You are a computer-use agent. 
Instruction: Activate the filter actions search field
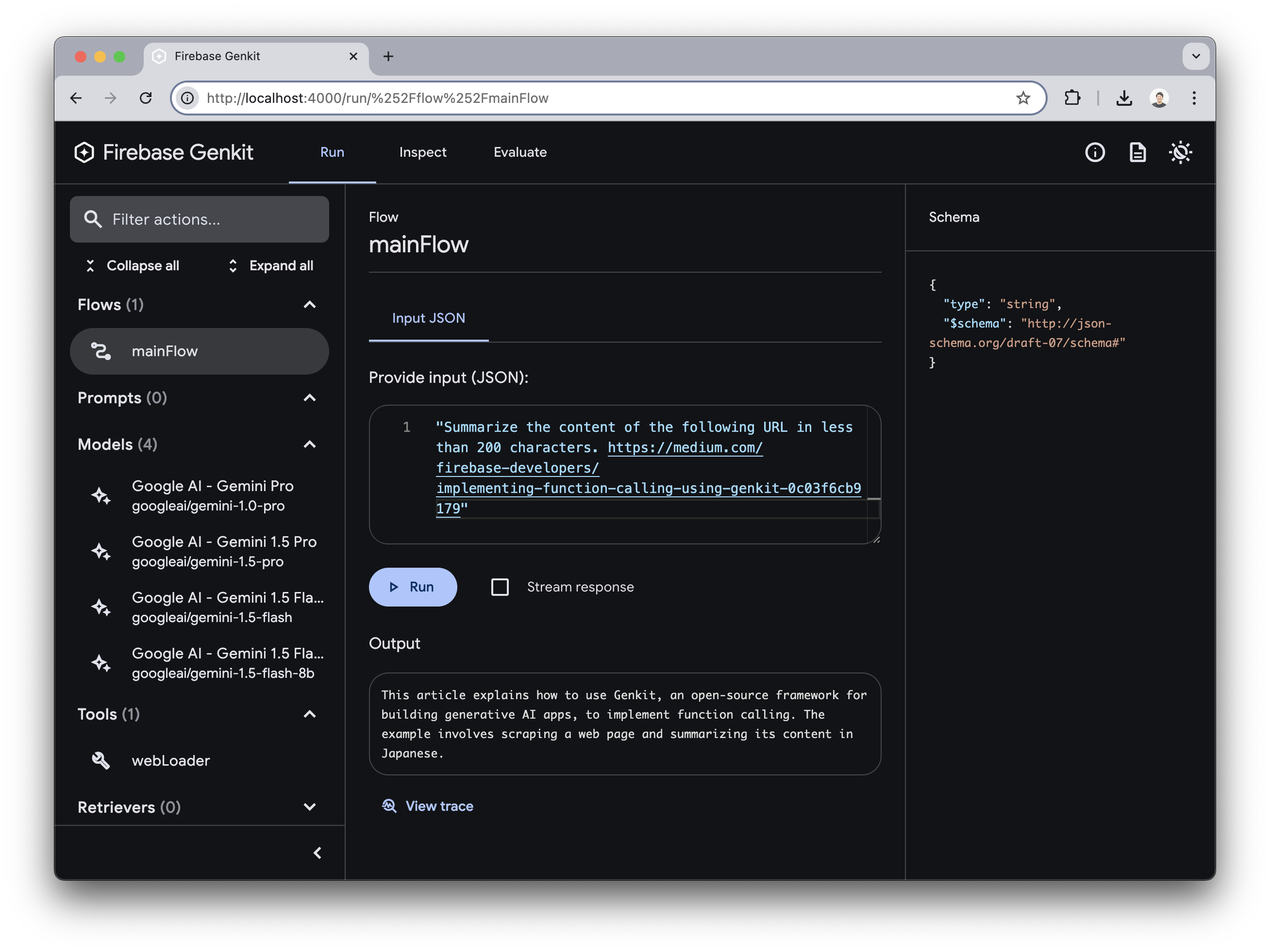[x=199, y=219]
